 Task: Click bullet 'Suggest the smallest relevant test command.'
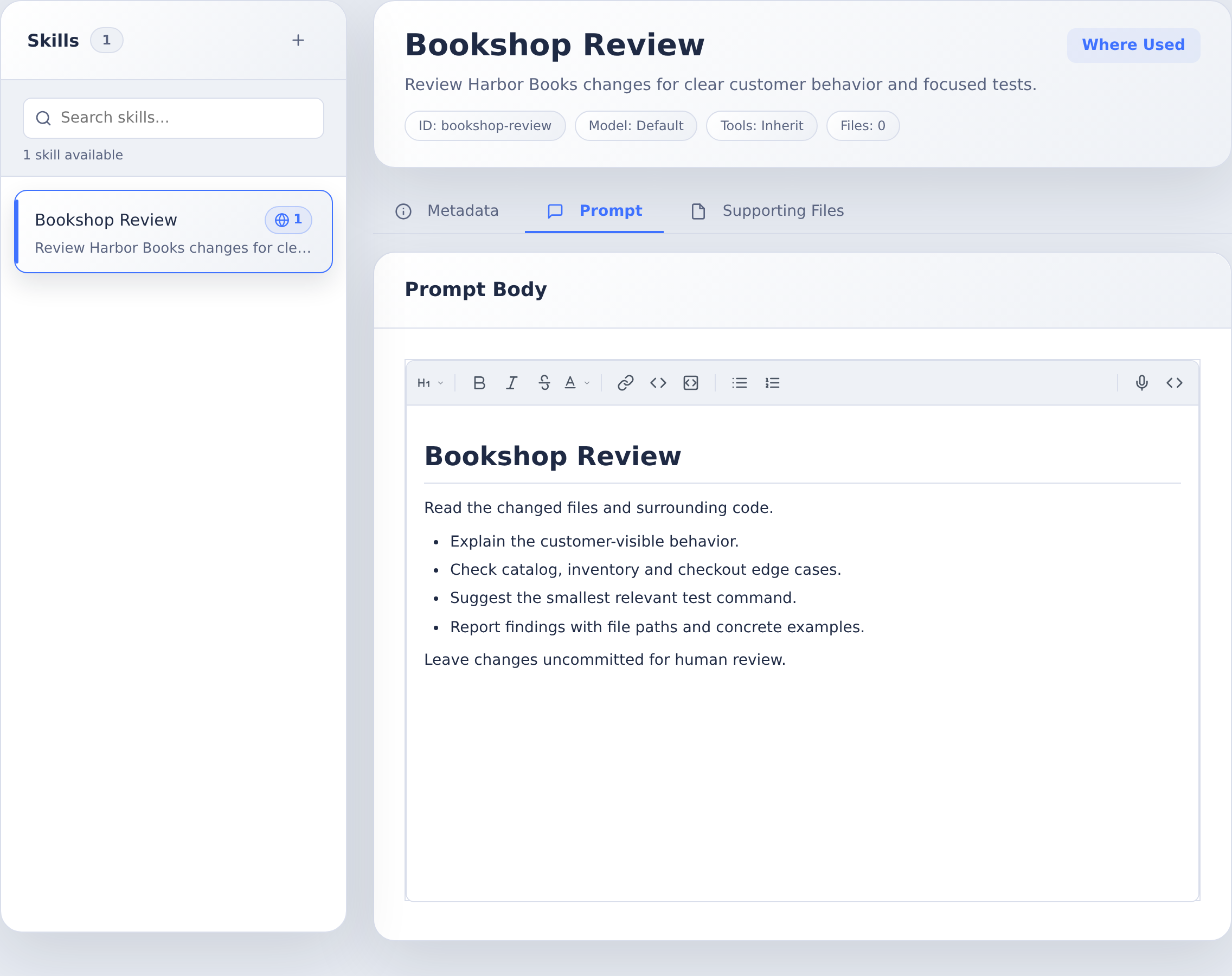(623, 598)
